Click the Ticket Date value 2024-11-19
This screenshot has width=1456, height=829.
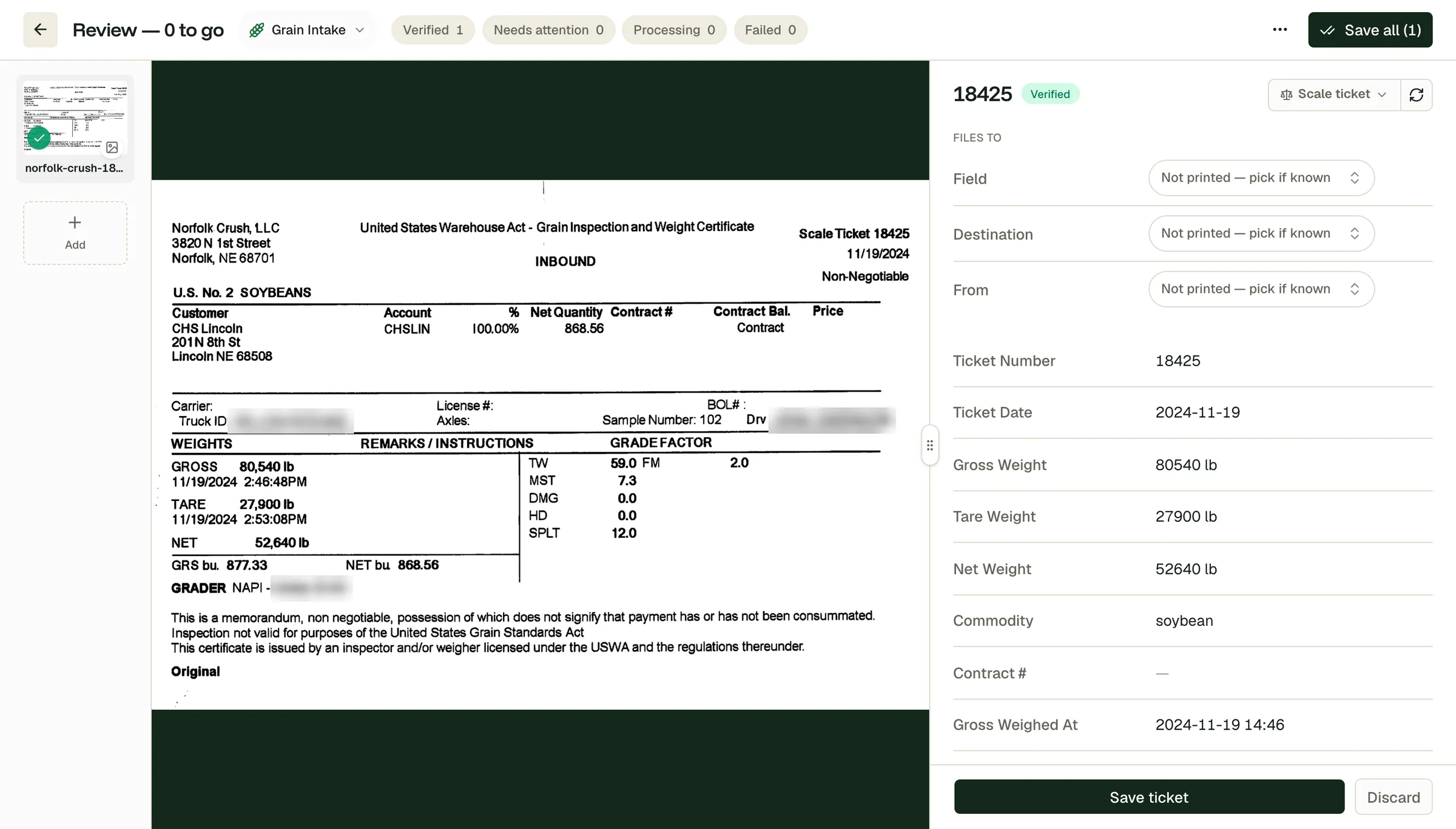1198,412
